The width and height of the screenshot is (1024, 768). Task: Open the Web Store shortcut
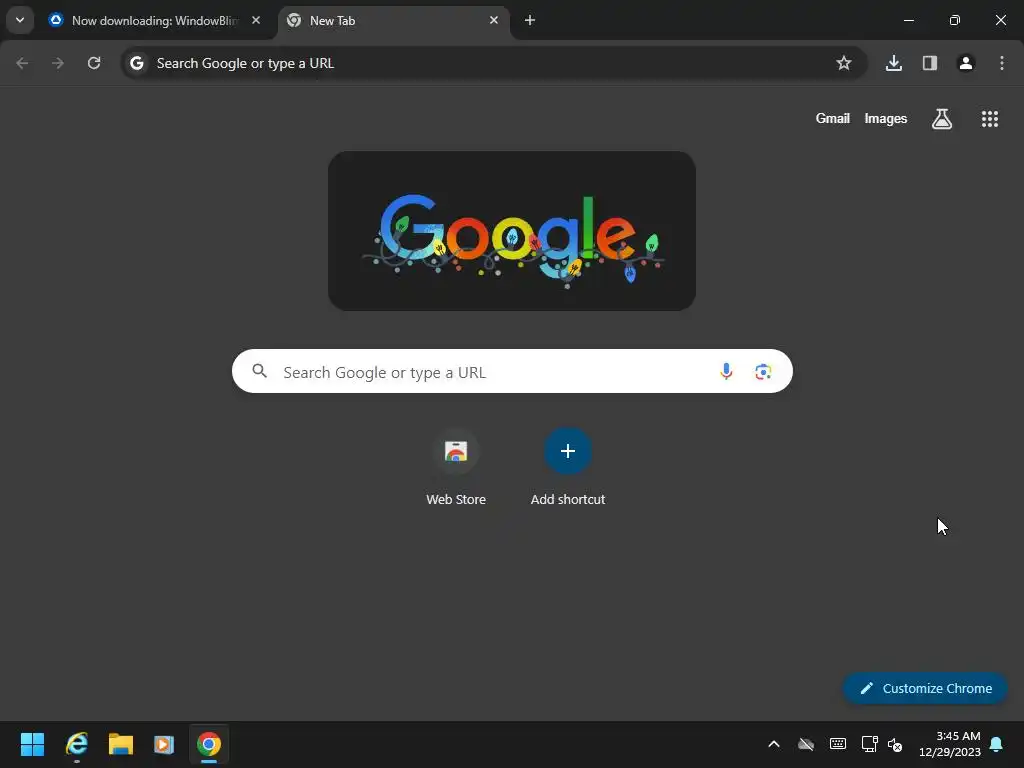pyautogui.click(x=456, y=468)
